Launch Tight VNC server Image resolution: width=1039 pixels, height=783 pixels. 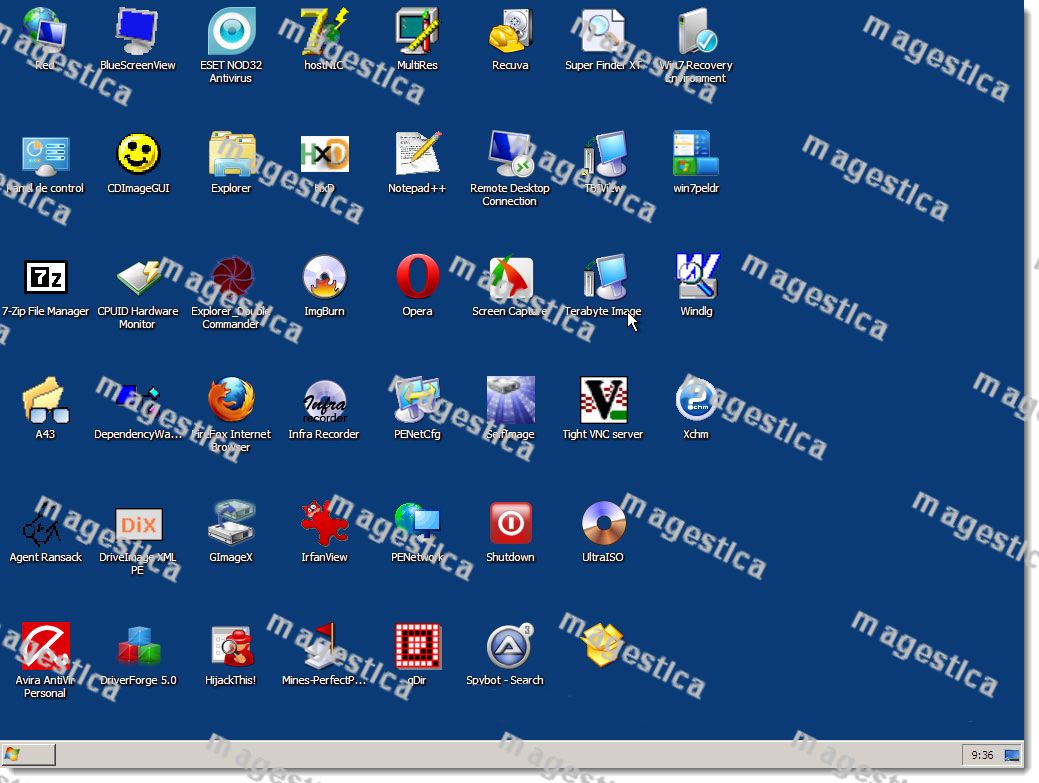[604, 400]
